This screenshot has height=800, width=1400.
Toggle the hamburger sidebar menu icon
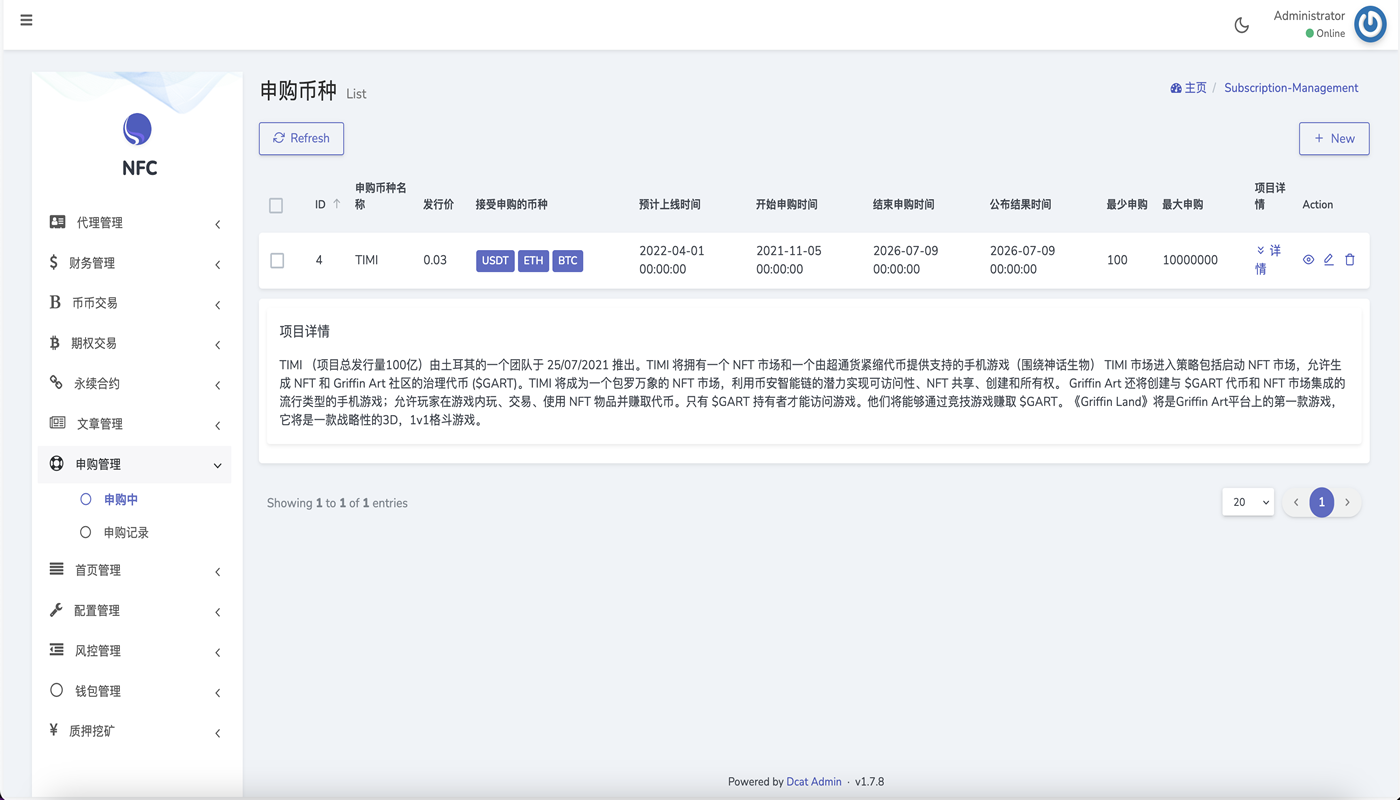click(x=26, y=20)
